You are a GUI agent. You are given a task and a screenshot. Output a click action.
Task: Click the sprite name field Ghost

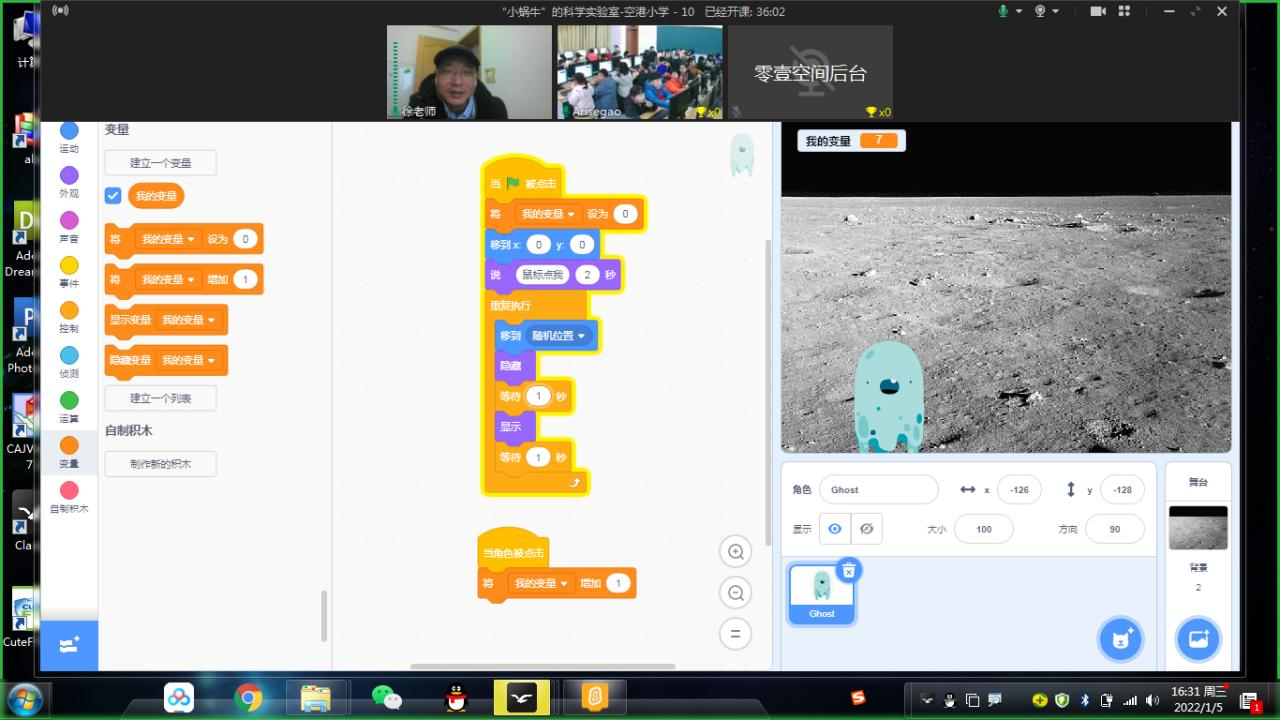[878, 489]
